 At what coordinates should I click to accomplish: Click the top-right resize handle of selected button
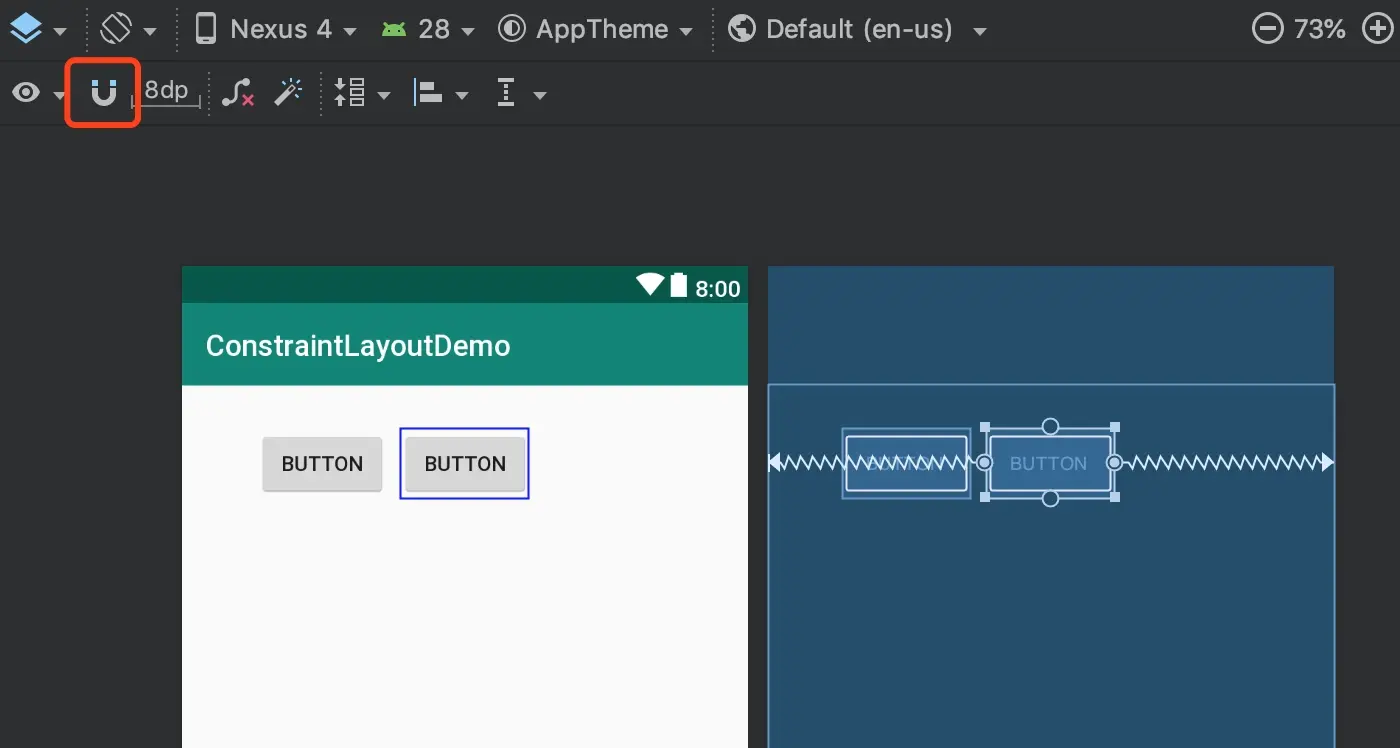1115,427
